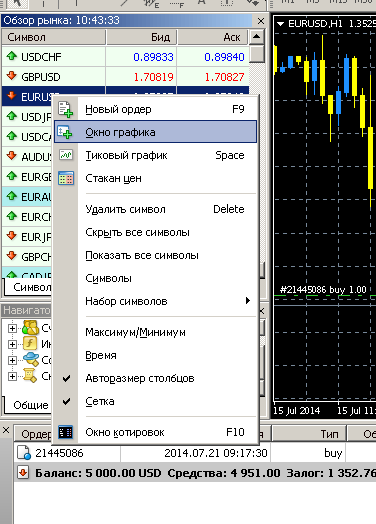Click the Бид column header
This screenshot has height=524, width=376.
[141, 37]
